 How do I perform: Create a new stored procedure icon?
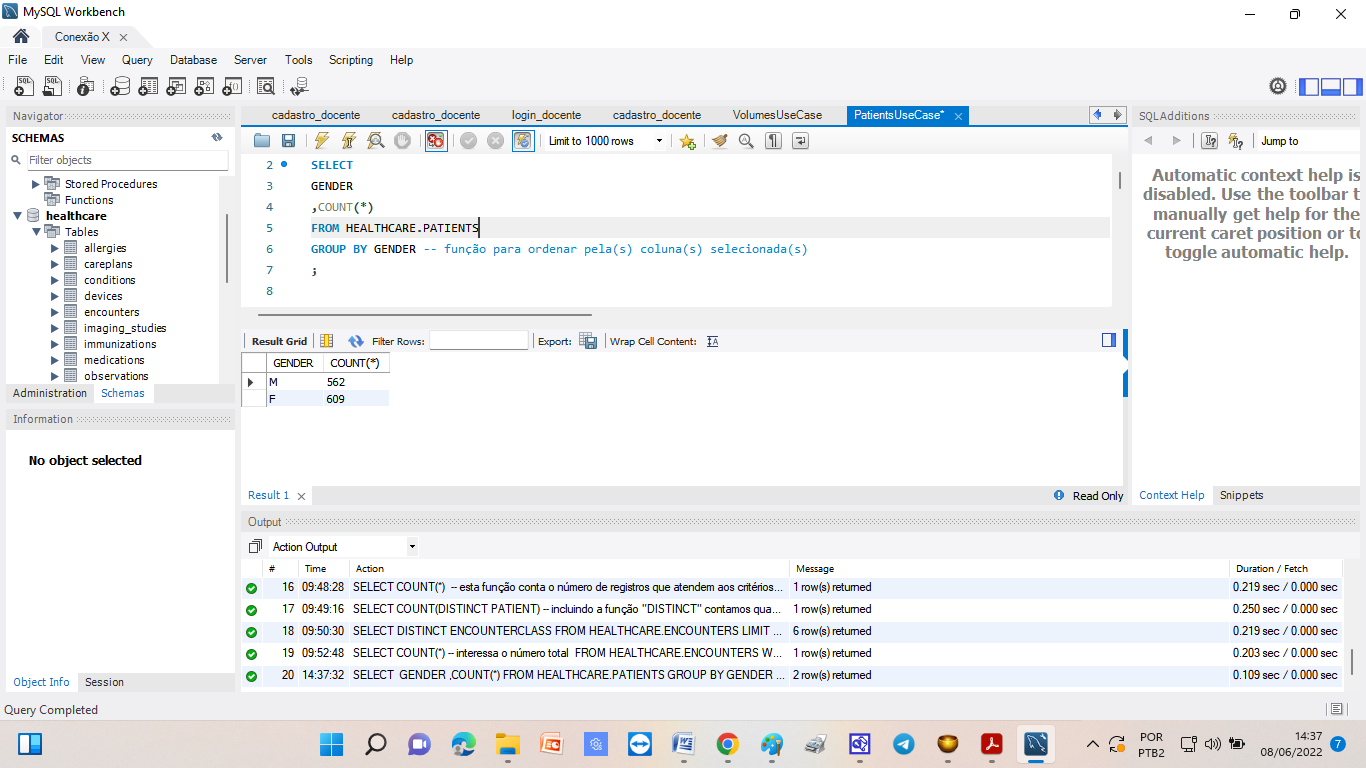[x=204, y=87]
